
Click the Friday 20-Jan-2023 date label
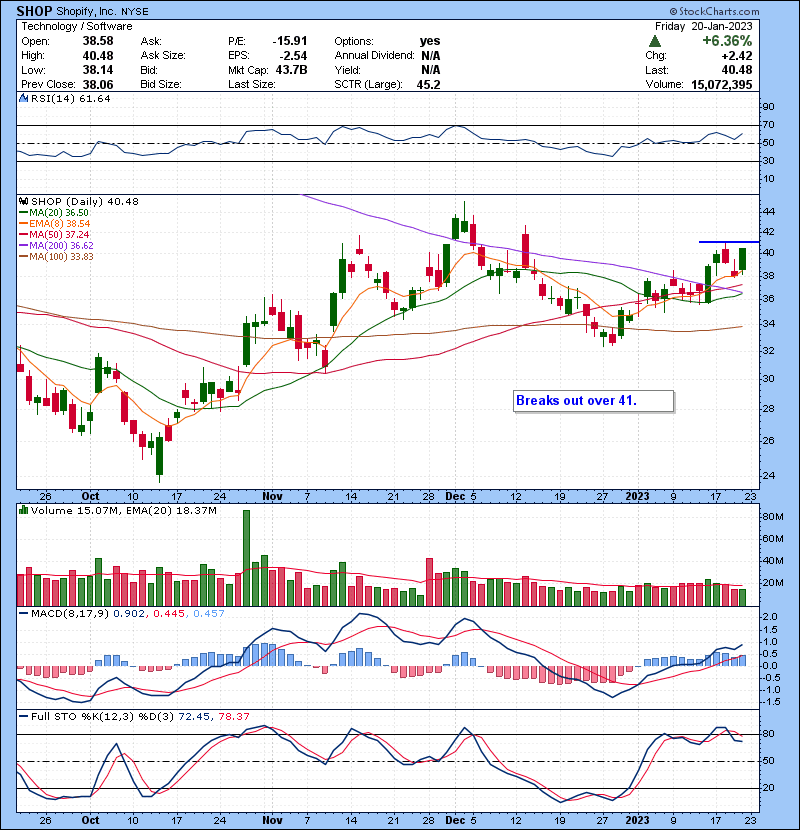tap(703, 26)
